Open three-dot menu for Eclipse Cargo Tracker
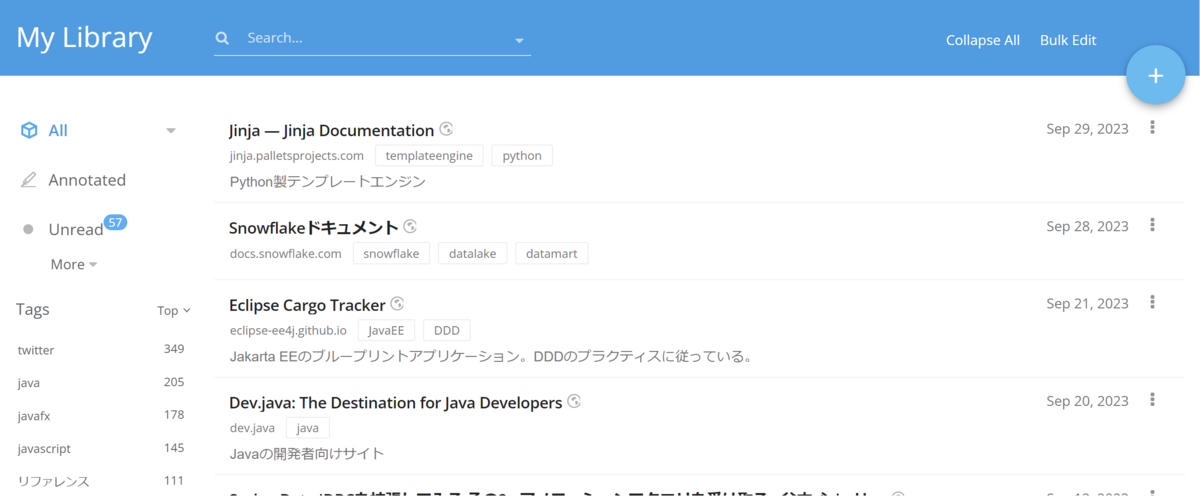 tap(1153, 303)
